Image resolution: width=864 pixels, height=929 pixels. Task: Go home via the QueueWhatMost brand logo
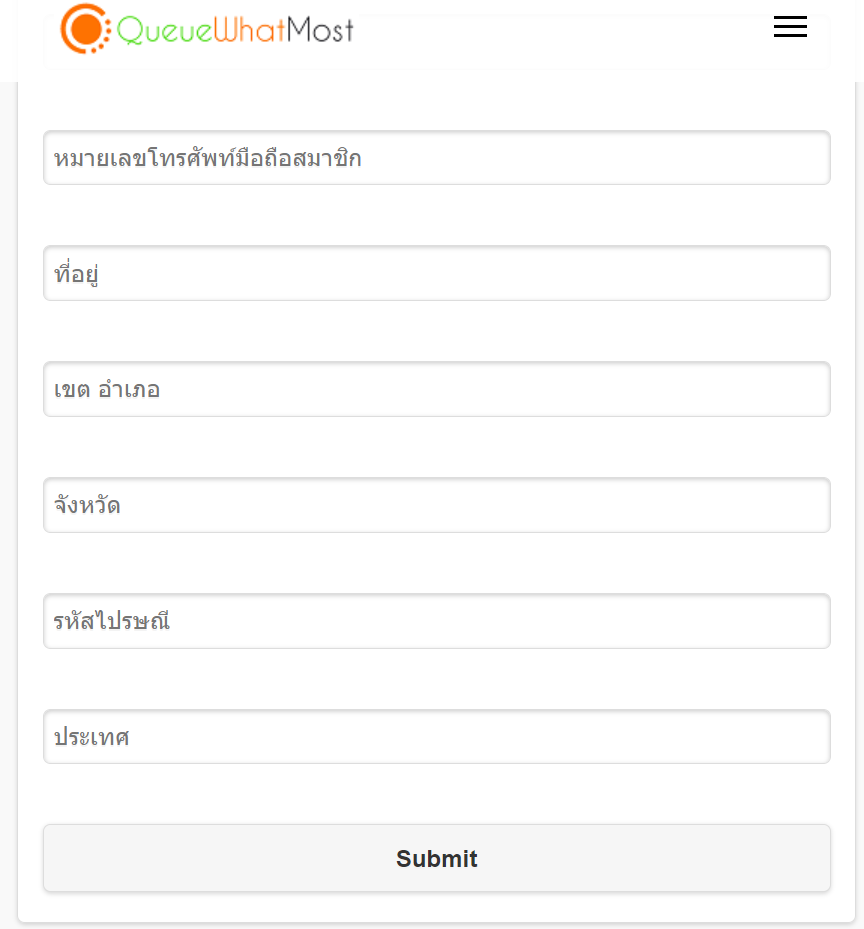pos(207,29)
